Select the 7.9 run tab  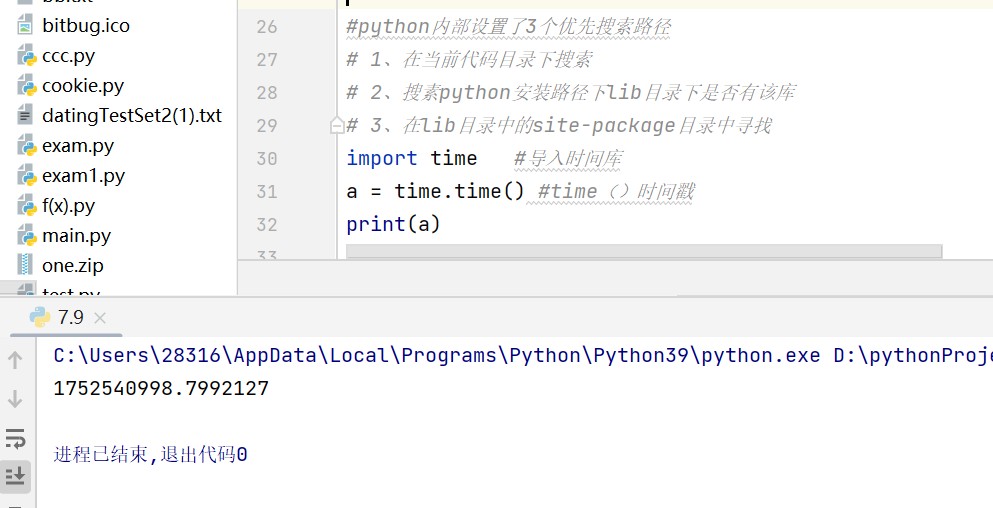70,318
